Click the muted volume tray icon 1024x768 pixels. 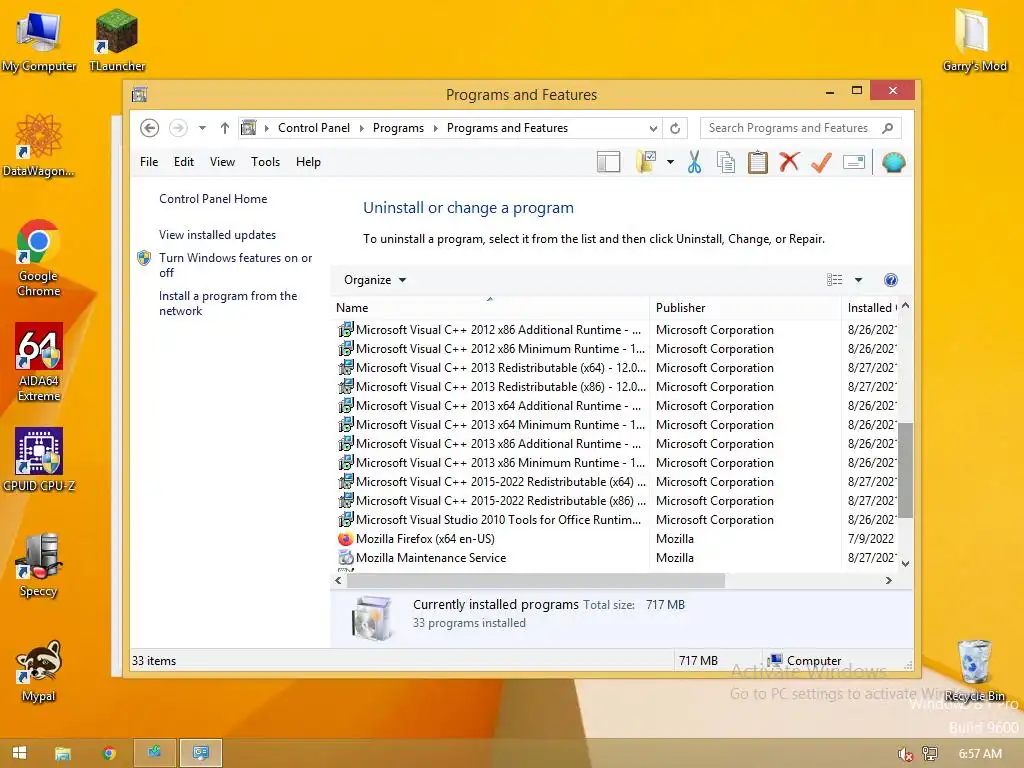coord(905,754)
